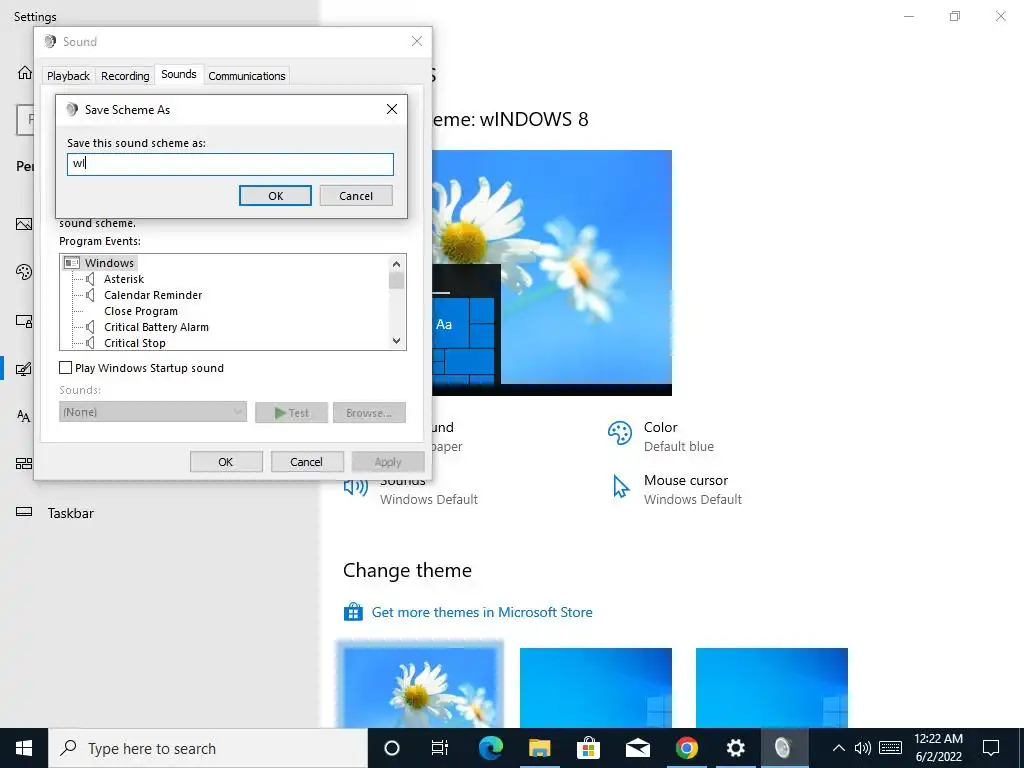Click Program Events scroll down arrow
The height and width of the screenshot is (768, 1024).
point(396,341)
